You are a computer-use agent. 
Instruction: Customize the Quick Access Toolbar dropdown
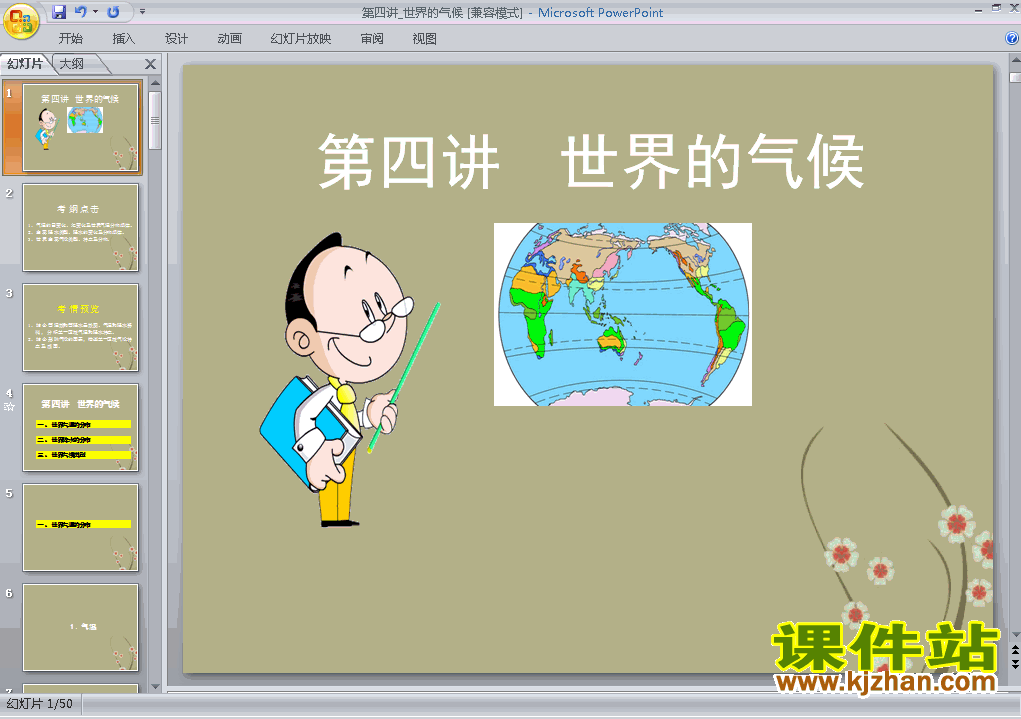(143, 12)
